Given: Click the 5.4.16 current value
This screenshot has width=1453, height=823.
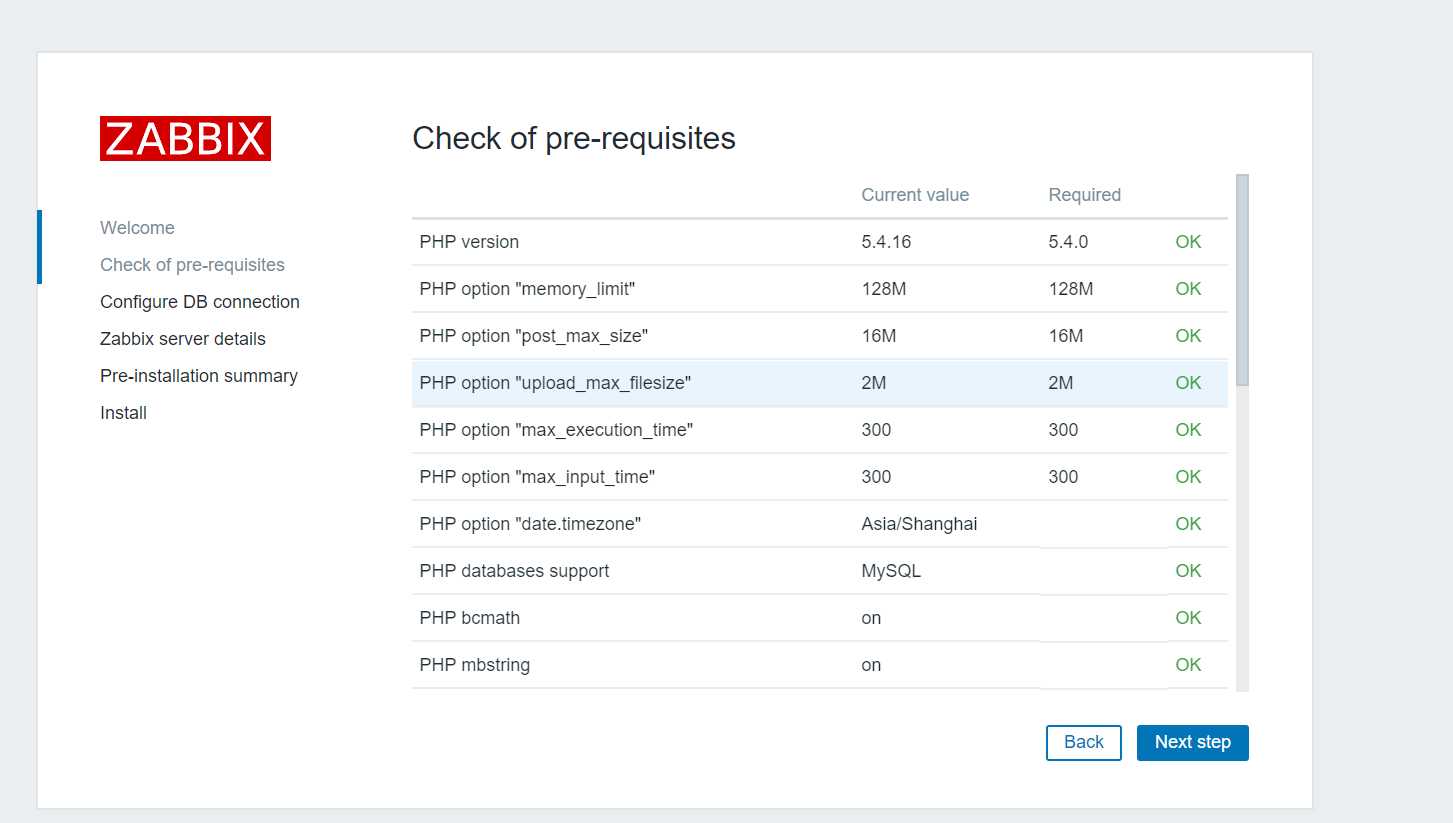Looking at the screenshot, I should click(886, 242).
